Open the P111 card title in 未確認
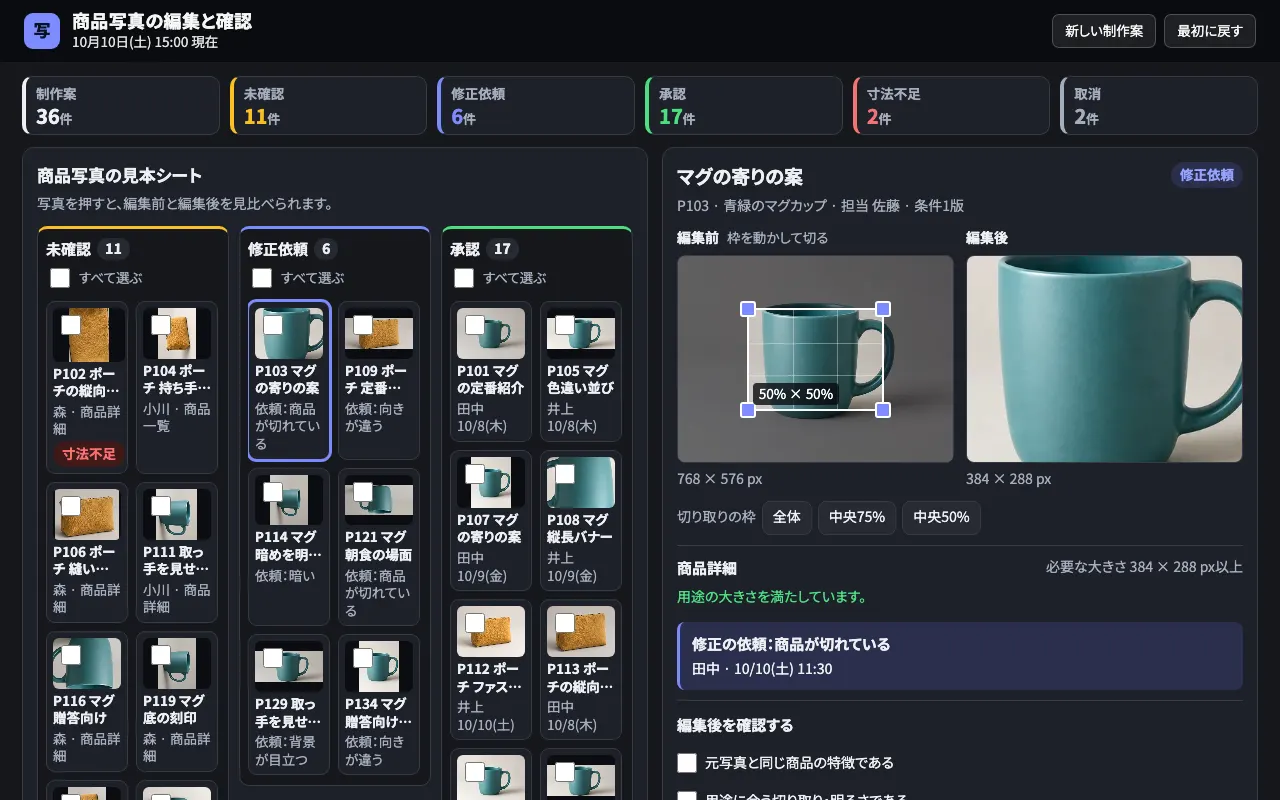 177,560
